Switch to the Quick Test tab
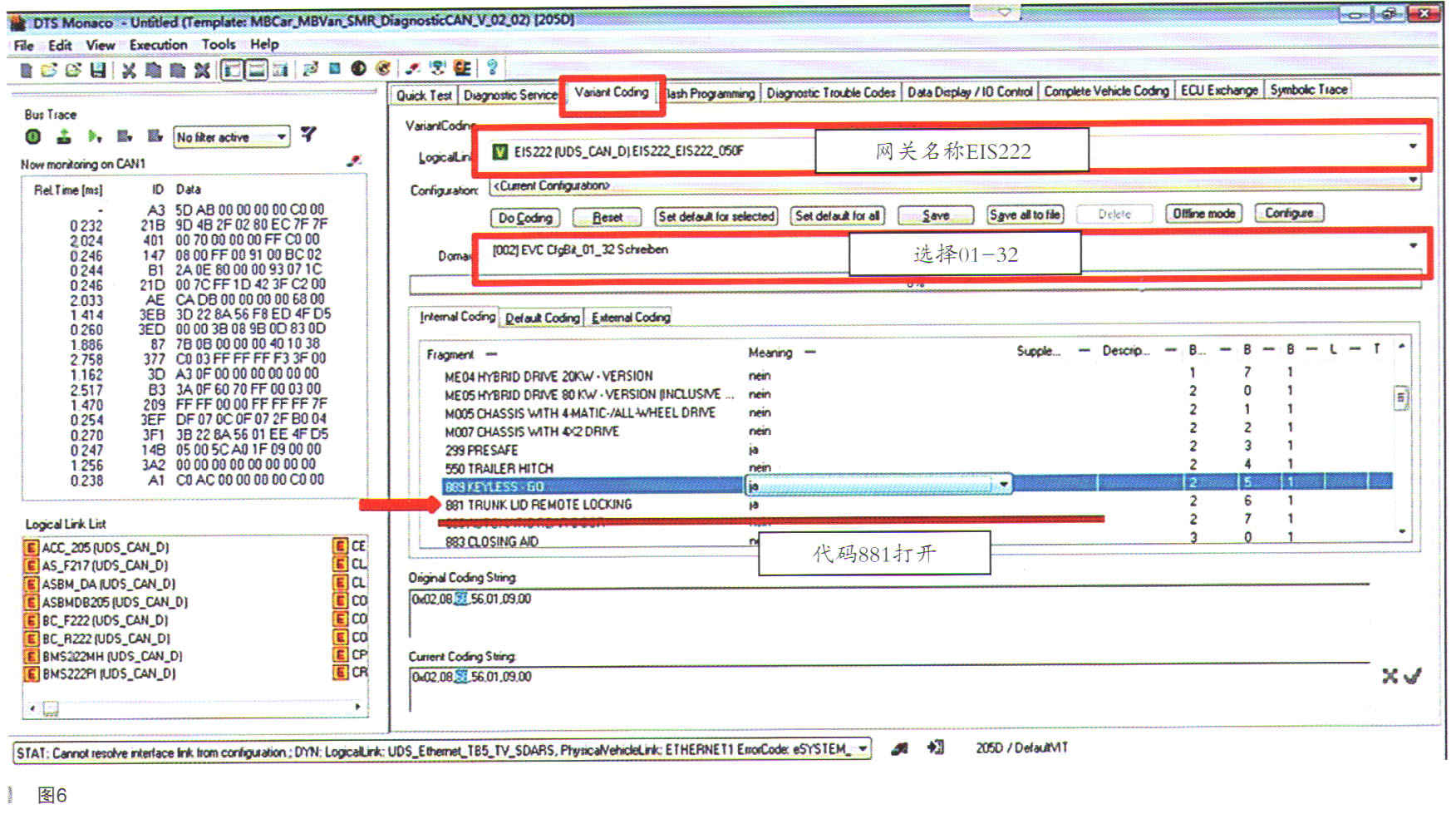1456x814 pixels. click(x=424, y=96)
